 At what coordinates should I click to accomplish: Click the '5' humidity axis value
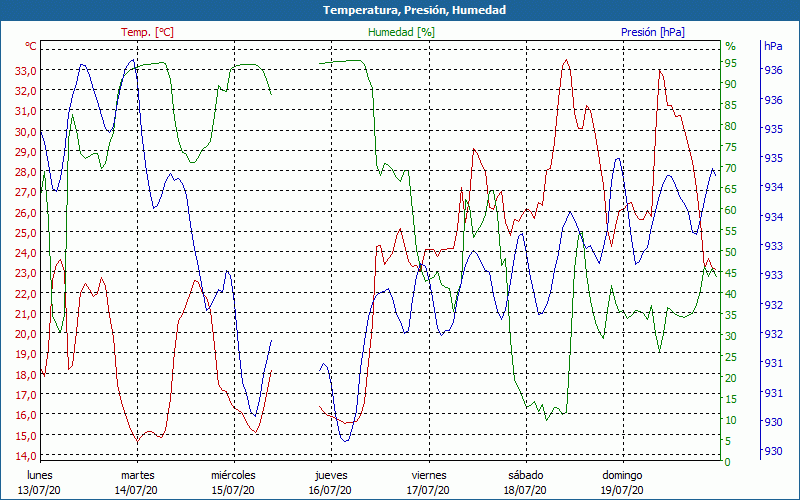click(x=728, y=441)
